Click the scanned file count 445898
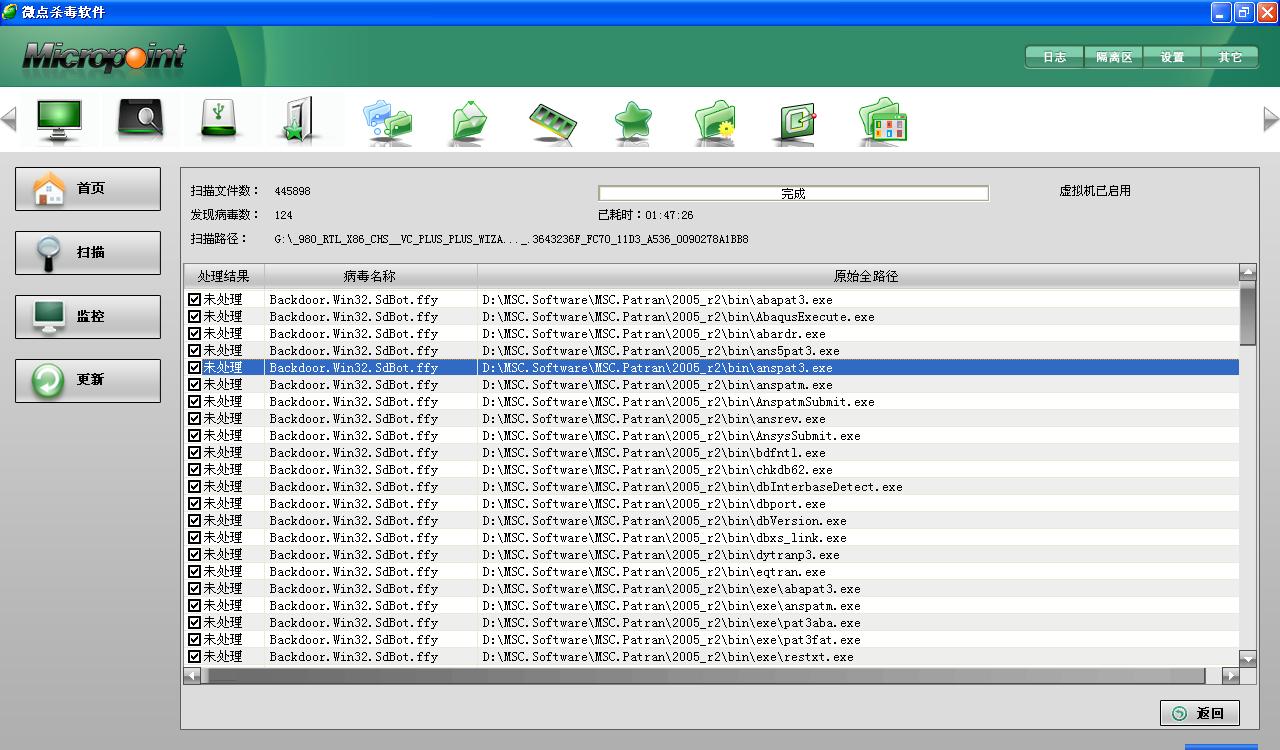The image size is (1280, 750). (292, 191)
